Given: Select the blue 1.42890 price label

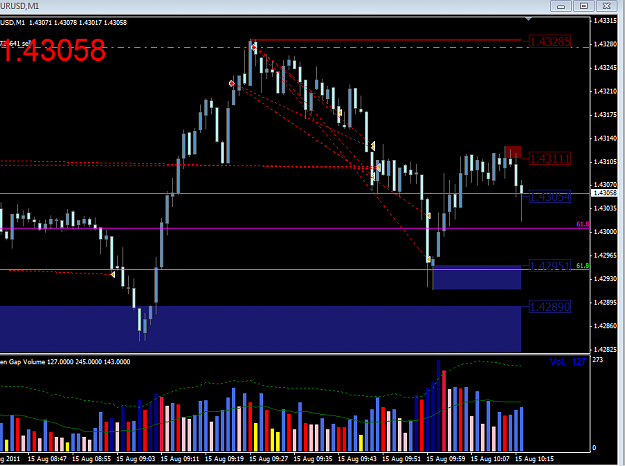Looking at the screenshot, I should pyautogui.click(x=550, y=307).
